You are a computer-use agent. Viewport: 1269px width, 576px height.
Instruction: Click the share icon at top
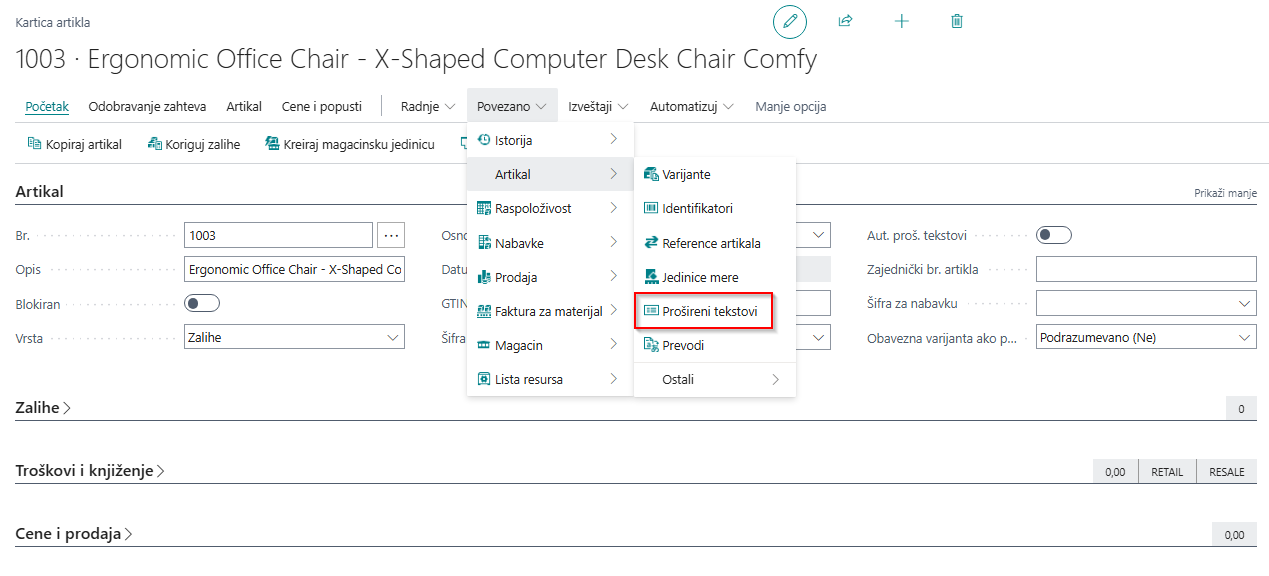pos(845,21)
